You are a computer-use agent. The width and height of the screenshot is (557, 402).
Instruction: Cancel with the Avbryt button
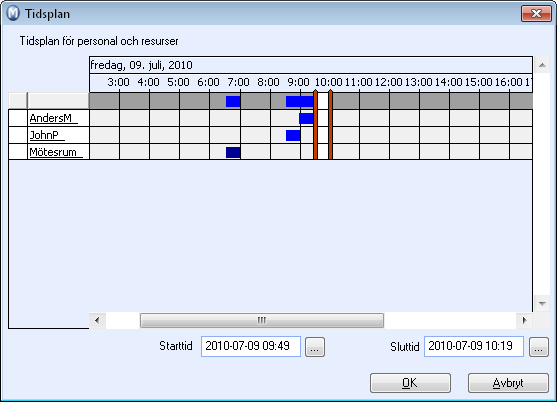coord(508,383)
